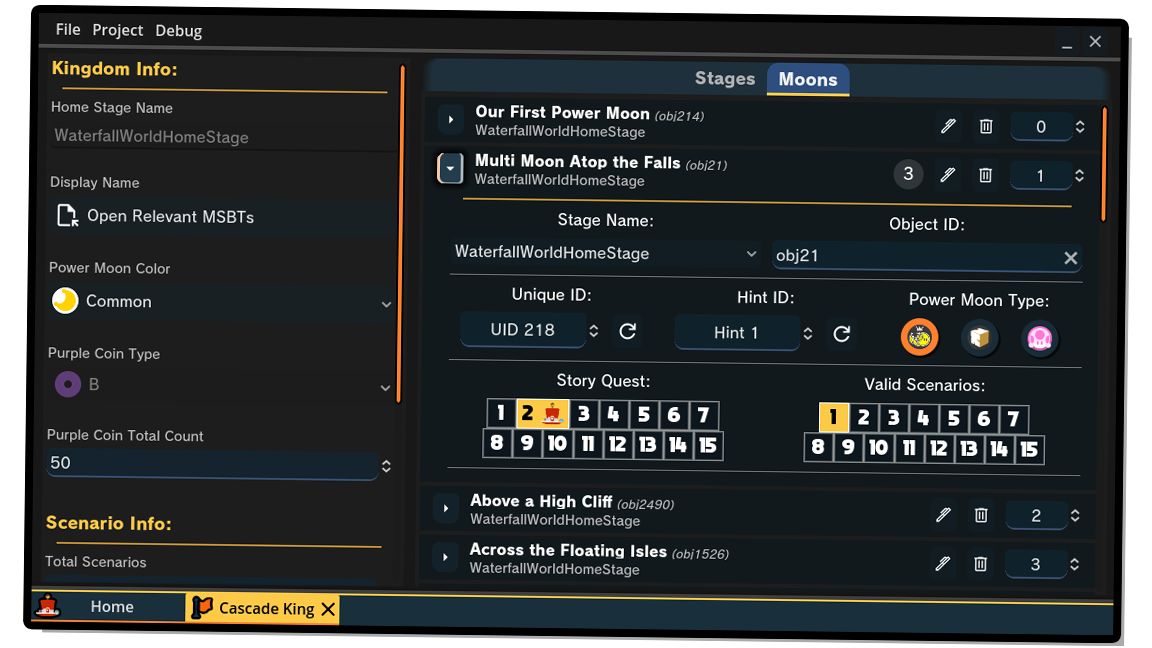Expand the Our First Power Moon row
The height and width of the screenshot is (648, 1152).
click(451, 119)
